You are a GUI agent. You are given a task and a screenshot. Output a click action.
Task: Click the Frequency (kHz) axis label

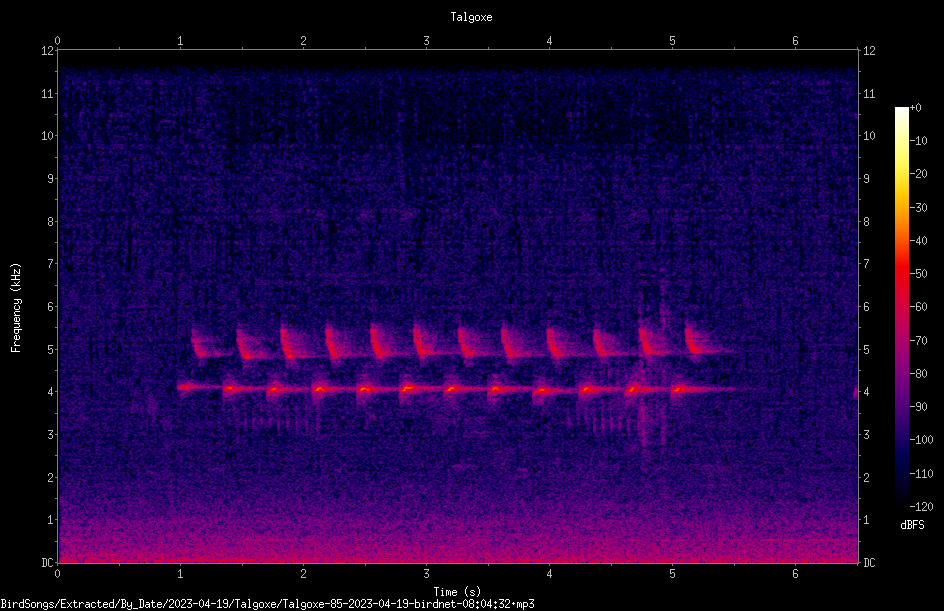click(x=16, y=308)
